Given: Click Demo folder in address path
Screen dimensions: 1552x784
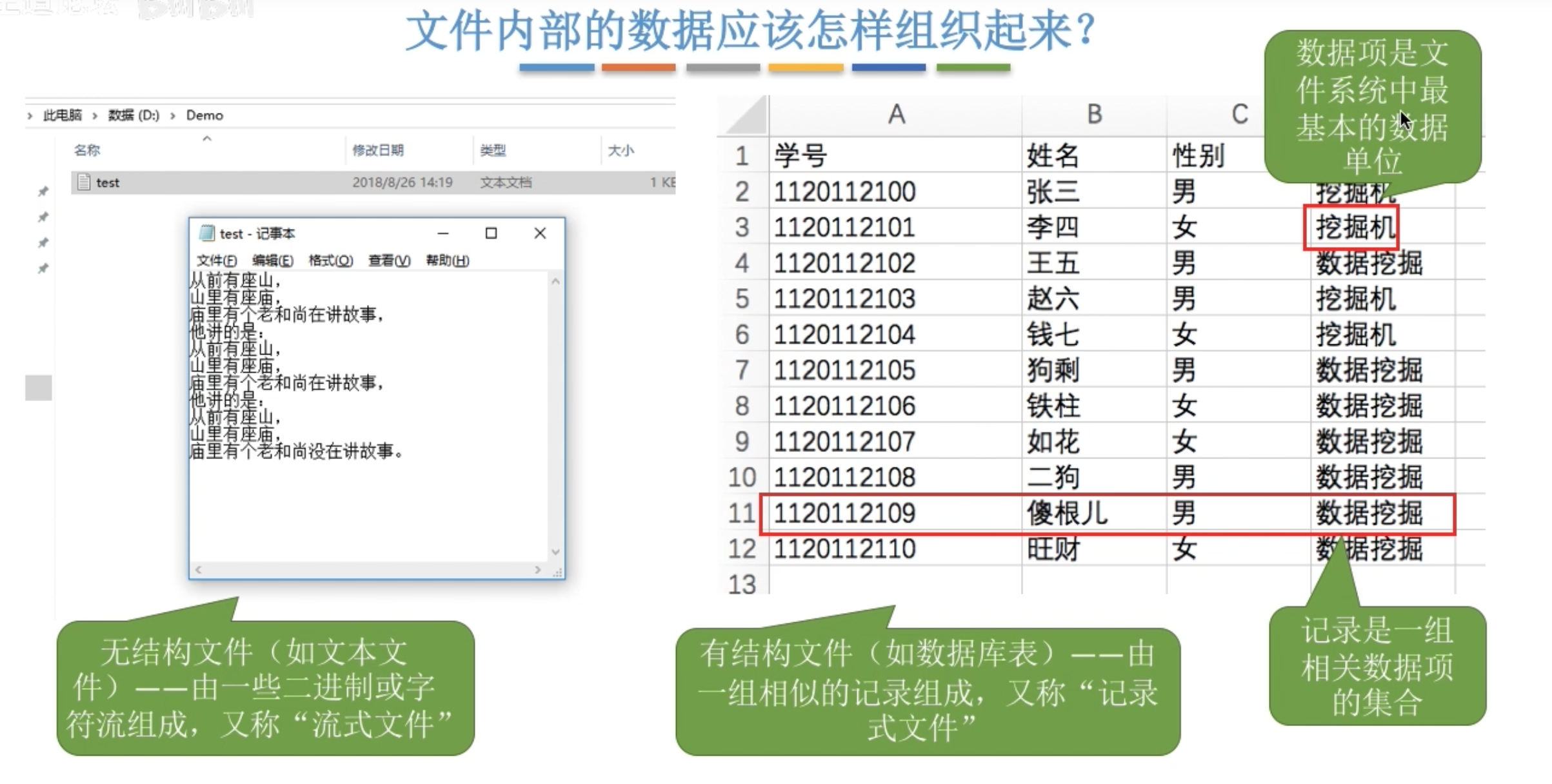Looking at the screenshot, I should (204, 115).
